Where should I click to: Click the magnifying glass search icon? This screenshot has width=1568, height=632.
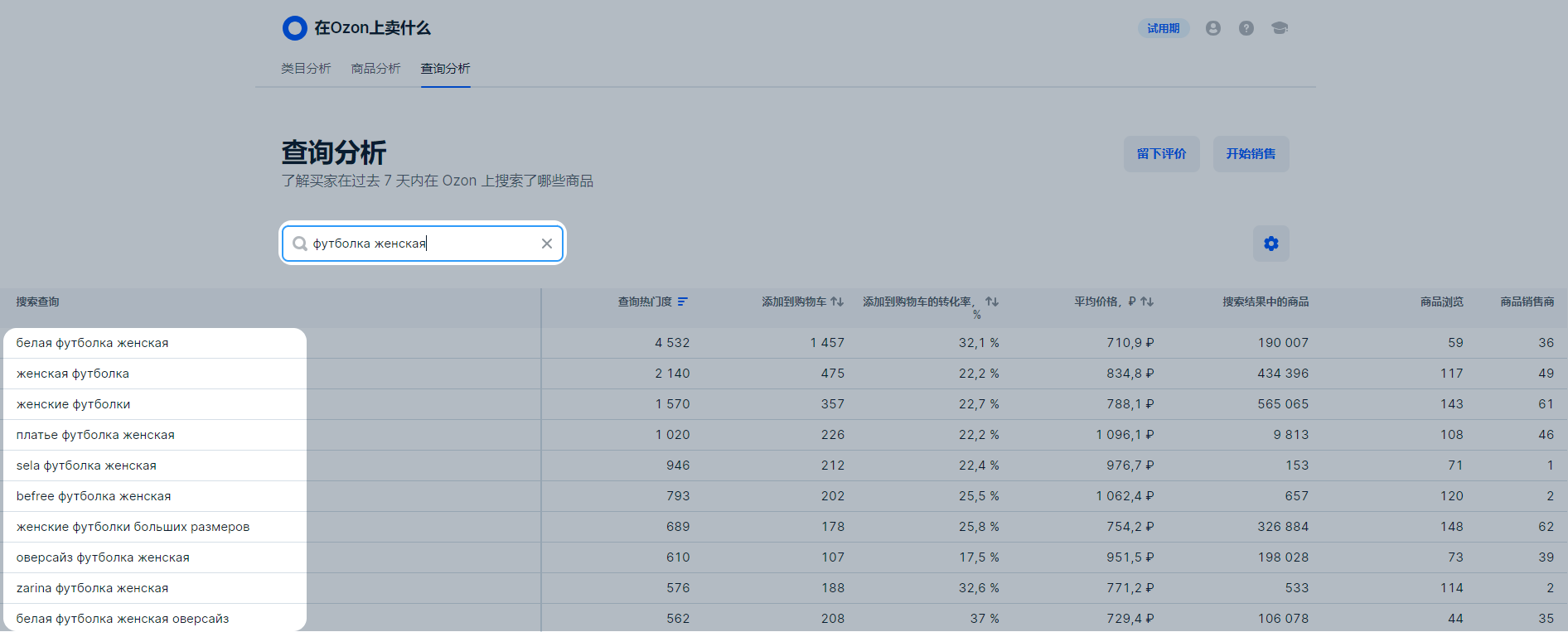point(300,244)
